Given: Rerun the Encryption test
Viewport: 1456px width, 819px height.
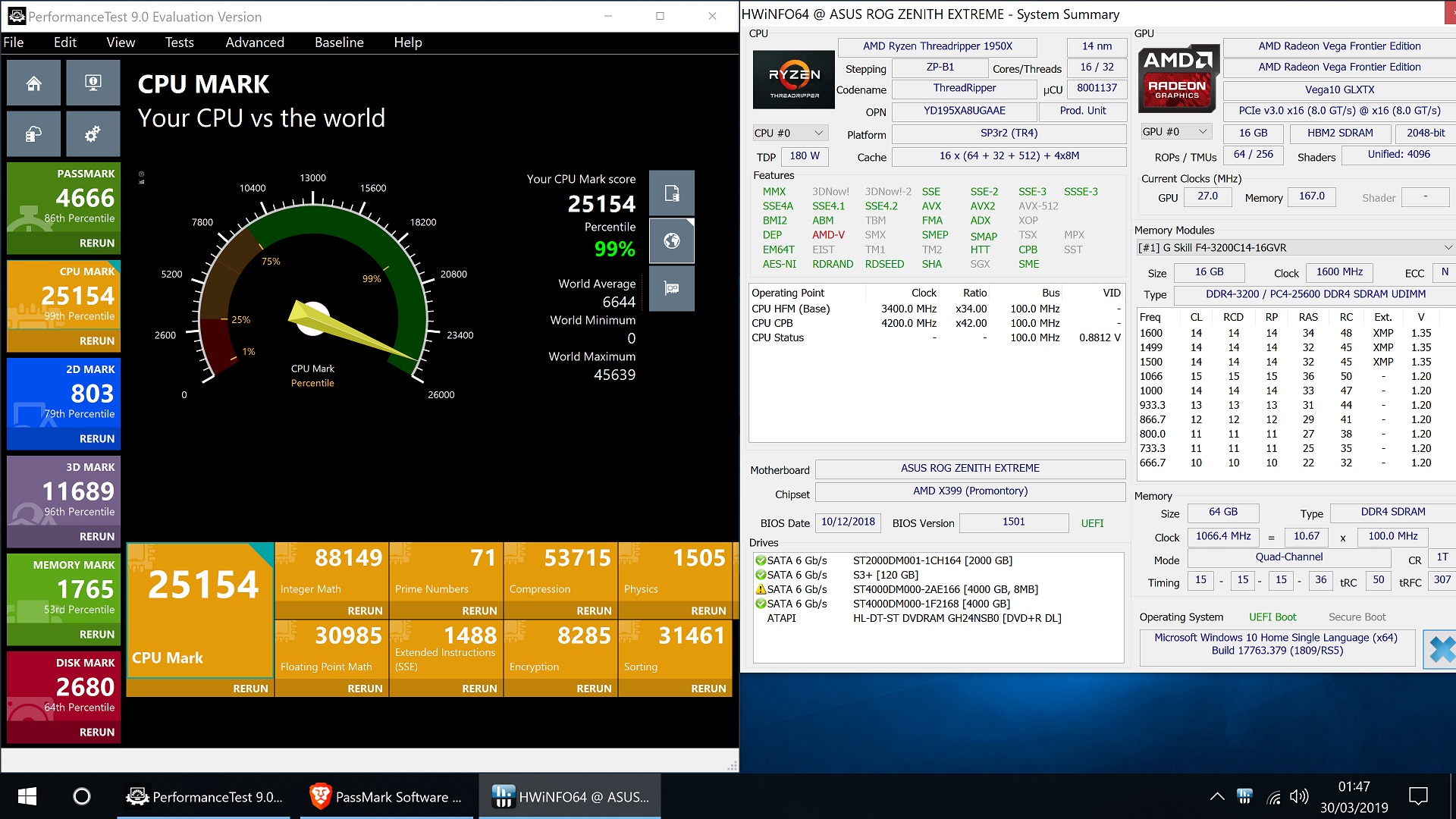Looking at the screenshot, I should pyautogui.click(x=594, y=689).
